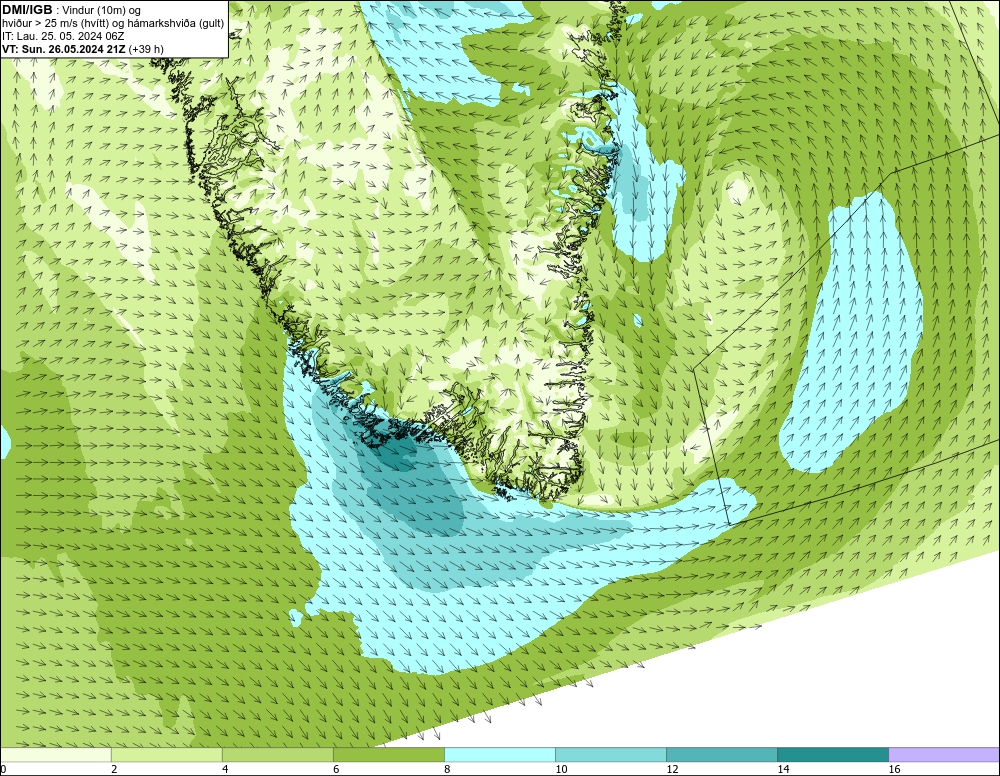Click the legend tick label '12'
Viewport: 1000px width, 776px height.
tap(672, 770)
